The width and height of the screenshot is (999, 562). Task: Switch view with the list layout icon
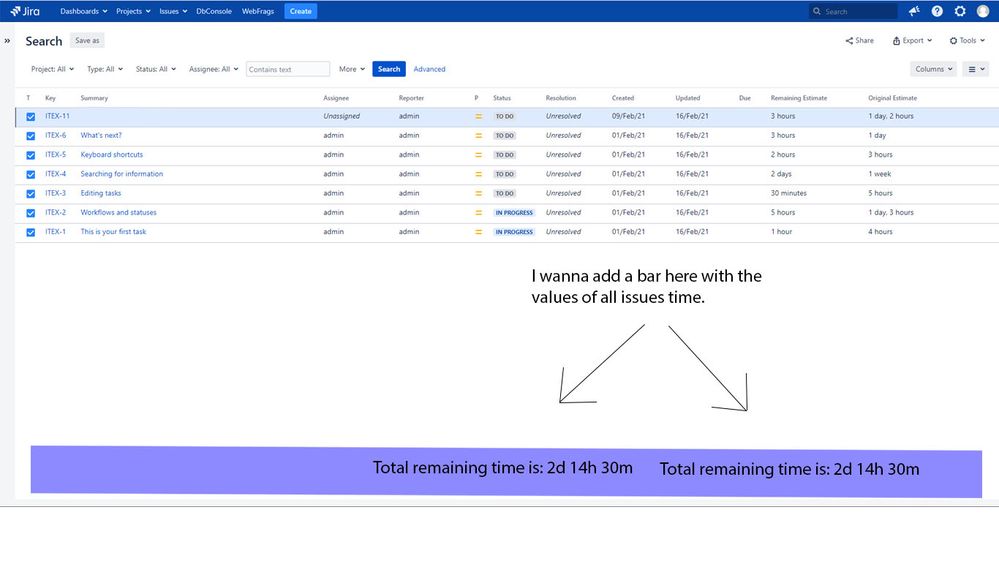point(976,69)
